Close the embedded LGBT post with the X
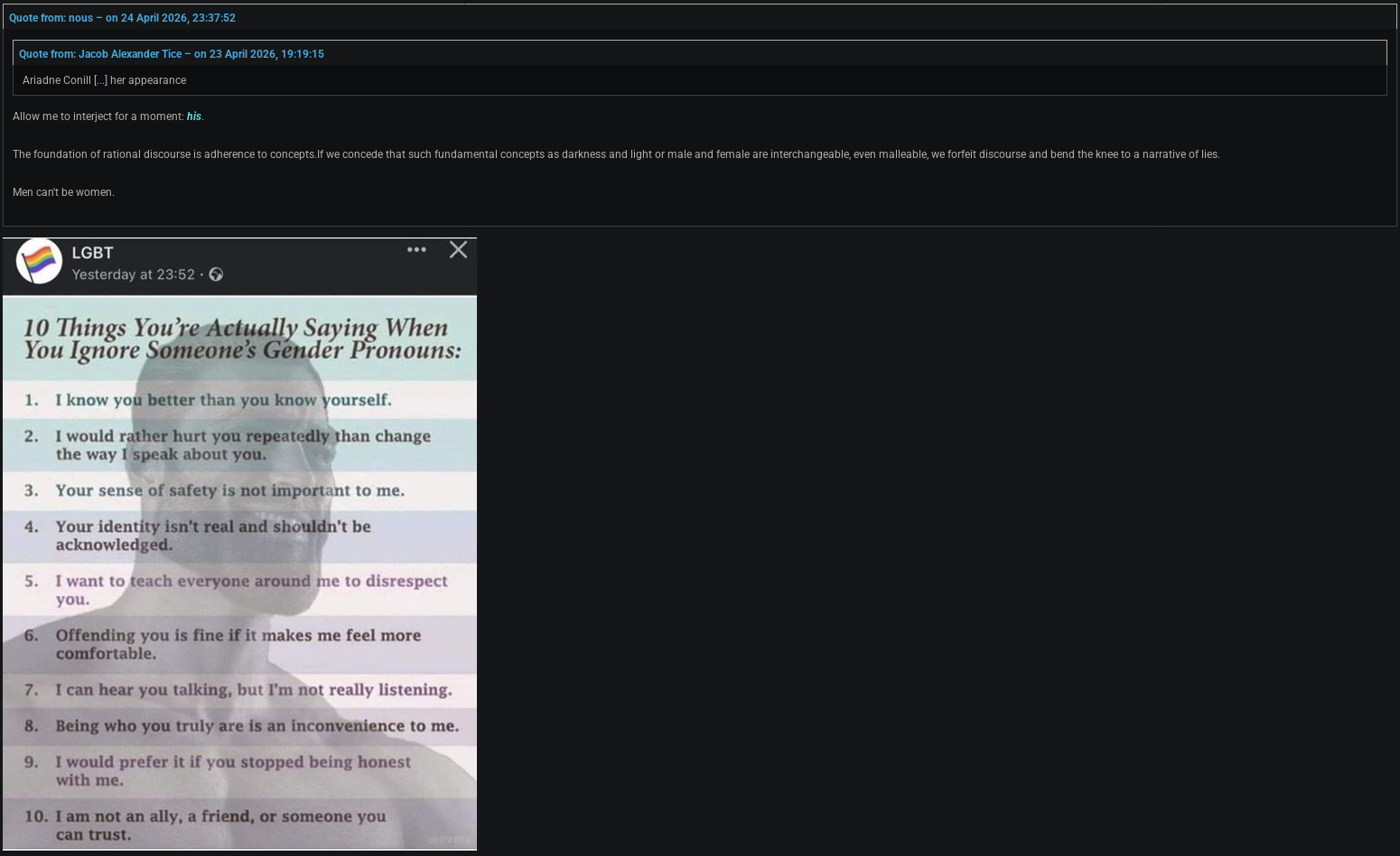The image size is (1400, 856). 458,249
